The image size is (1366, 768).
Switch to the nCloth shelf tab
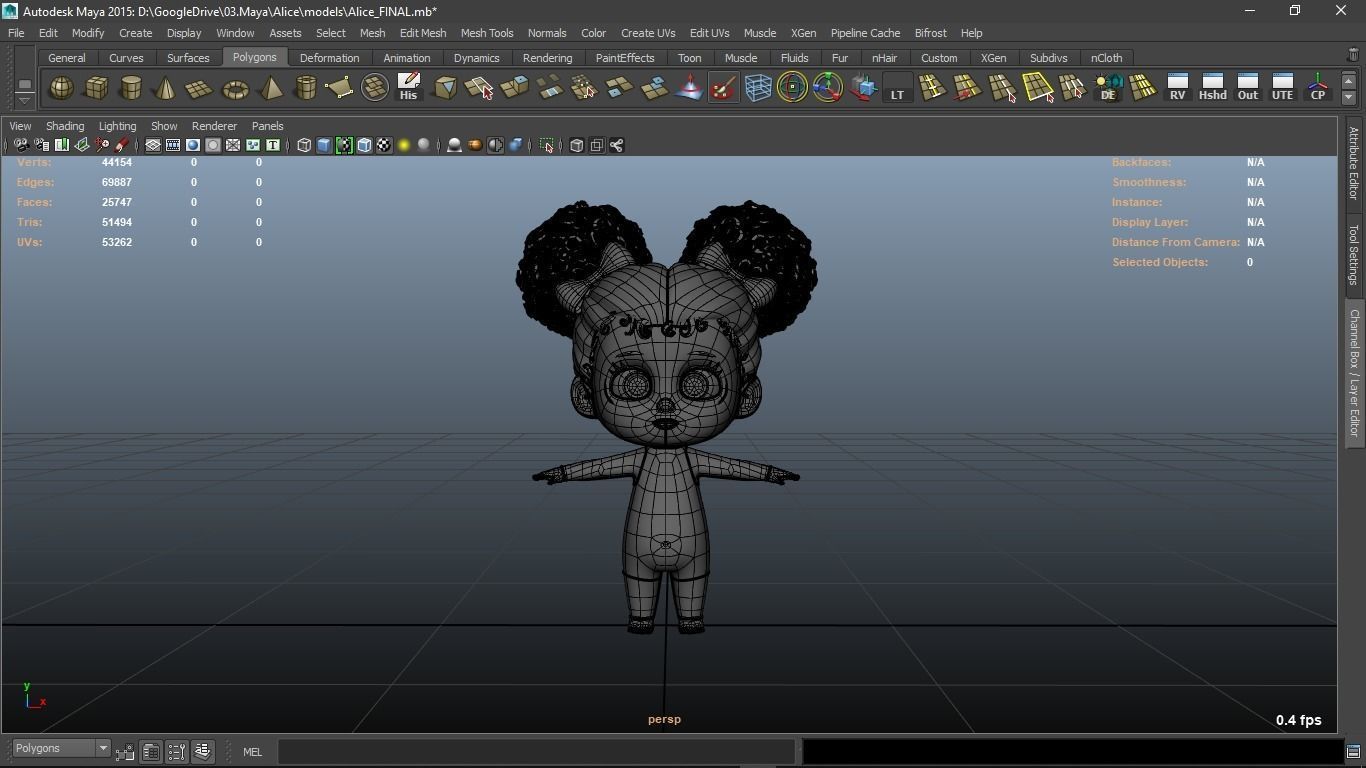point(1106,58)
